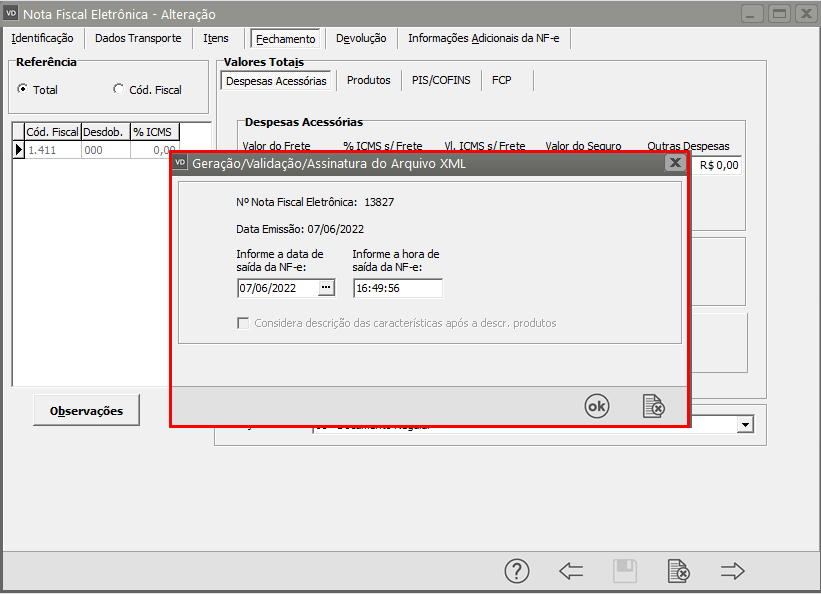
Task: Expand the dropdown arrow at right panel
Action: point(745,425)
